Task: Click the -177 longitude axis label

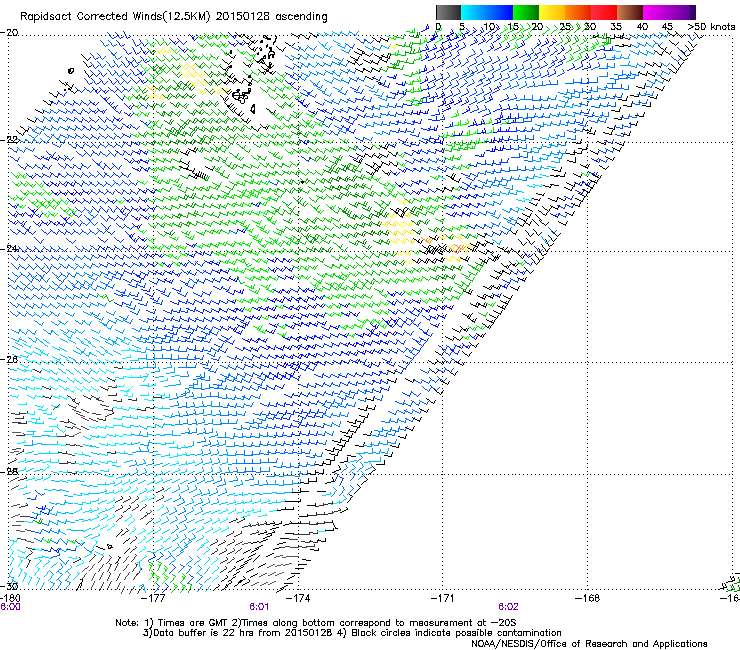Action: click(x=154, y=598)
